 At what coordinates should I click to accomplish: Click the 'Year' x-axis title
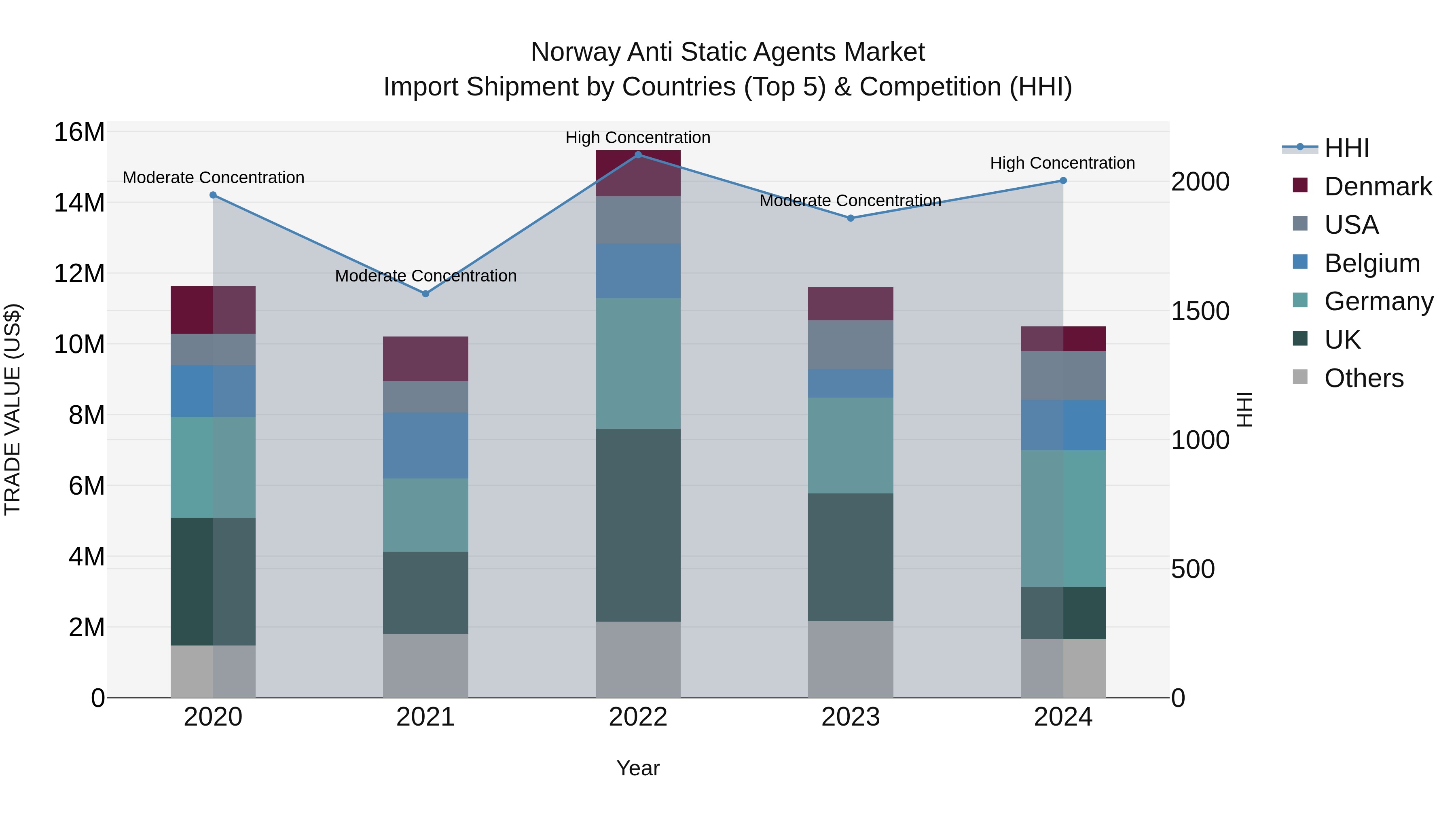click(x=638, y=768)
